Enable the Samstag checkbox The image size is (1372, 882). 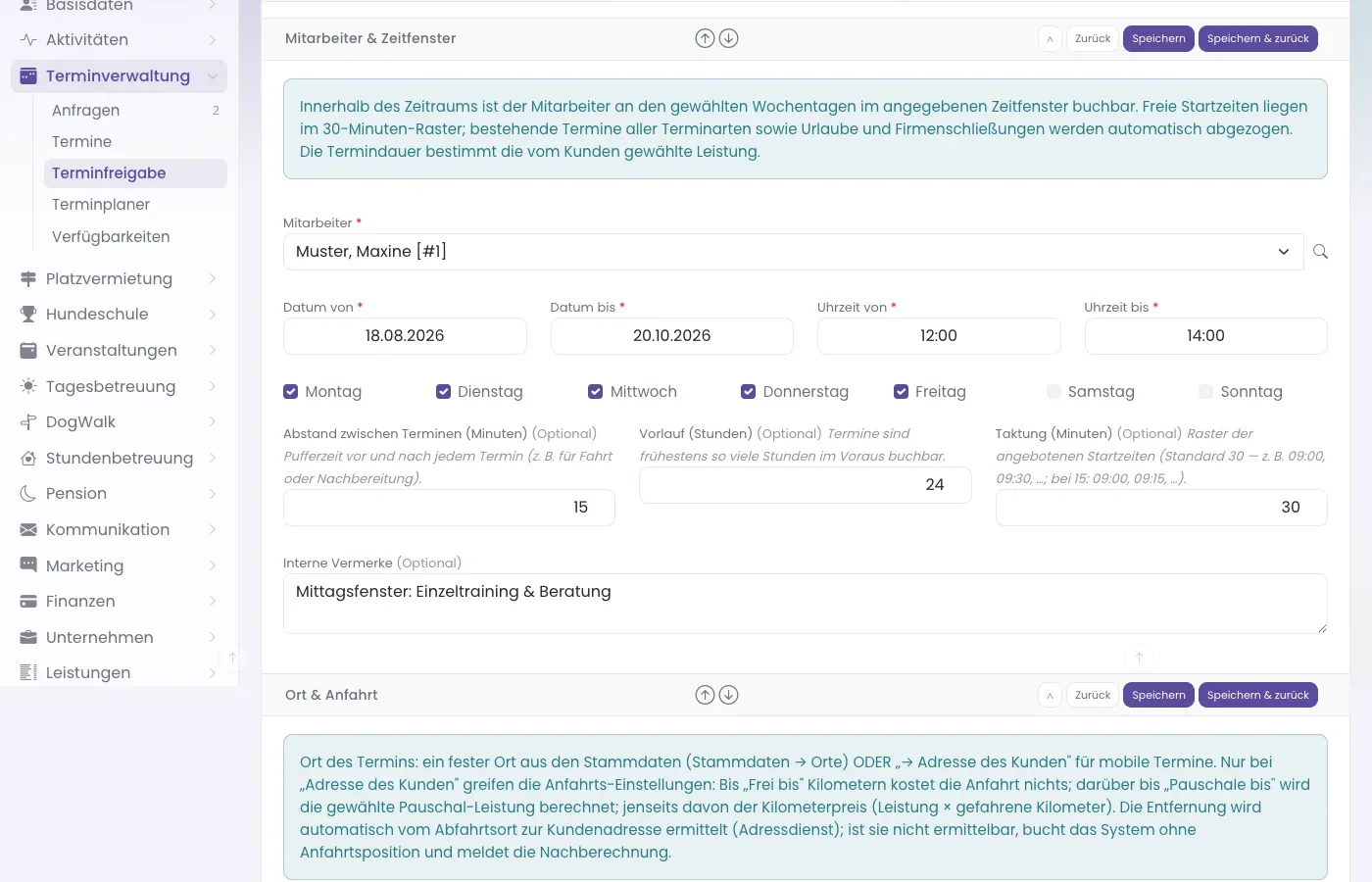[x=1053, y=392]
